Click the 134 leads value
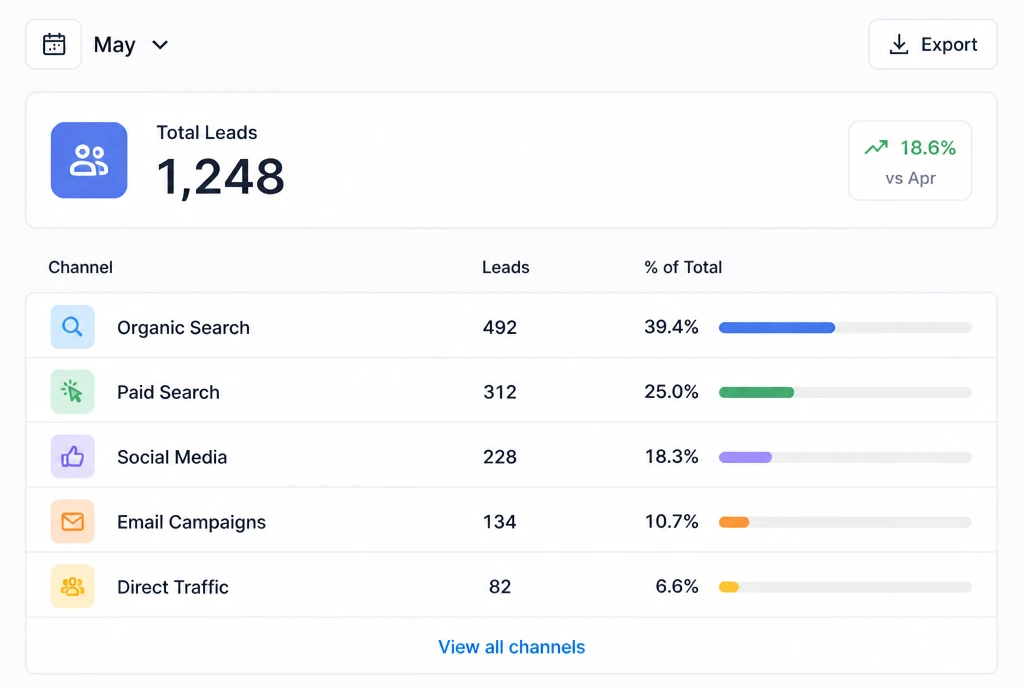The width and height of the screenshot is (1024, 688). pos(500,522)
